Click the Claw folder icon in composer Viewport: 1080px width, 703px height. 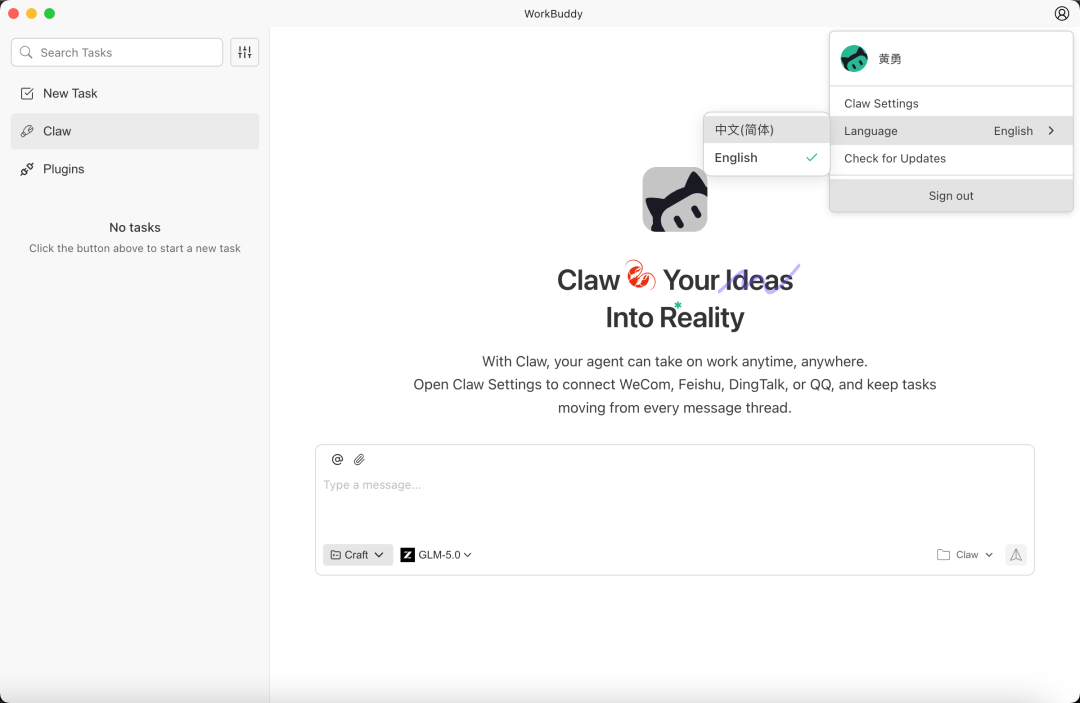click(x=944, y=555)
